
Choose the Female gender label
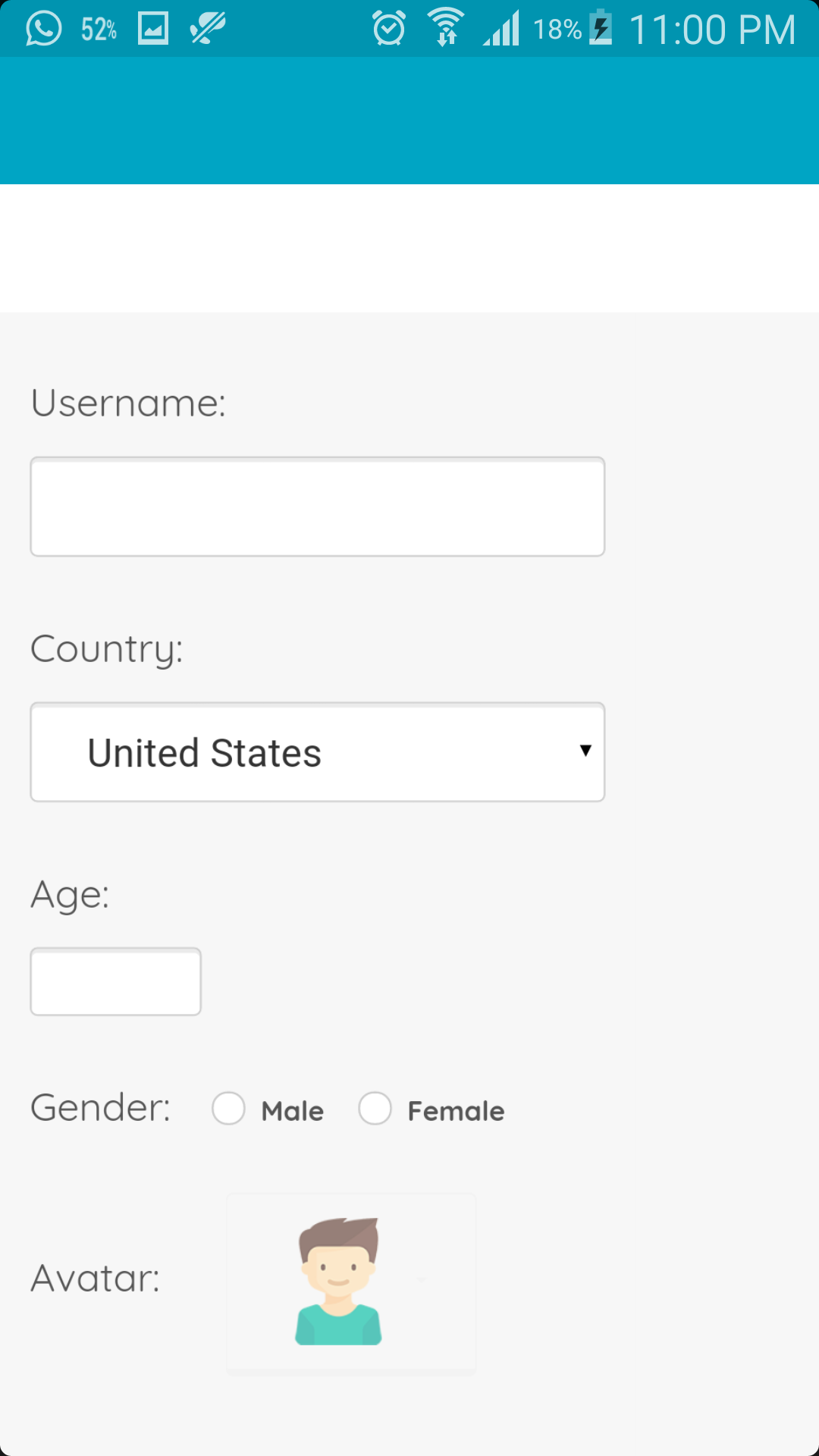click(x=456, y=1112)
